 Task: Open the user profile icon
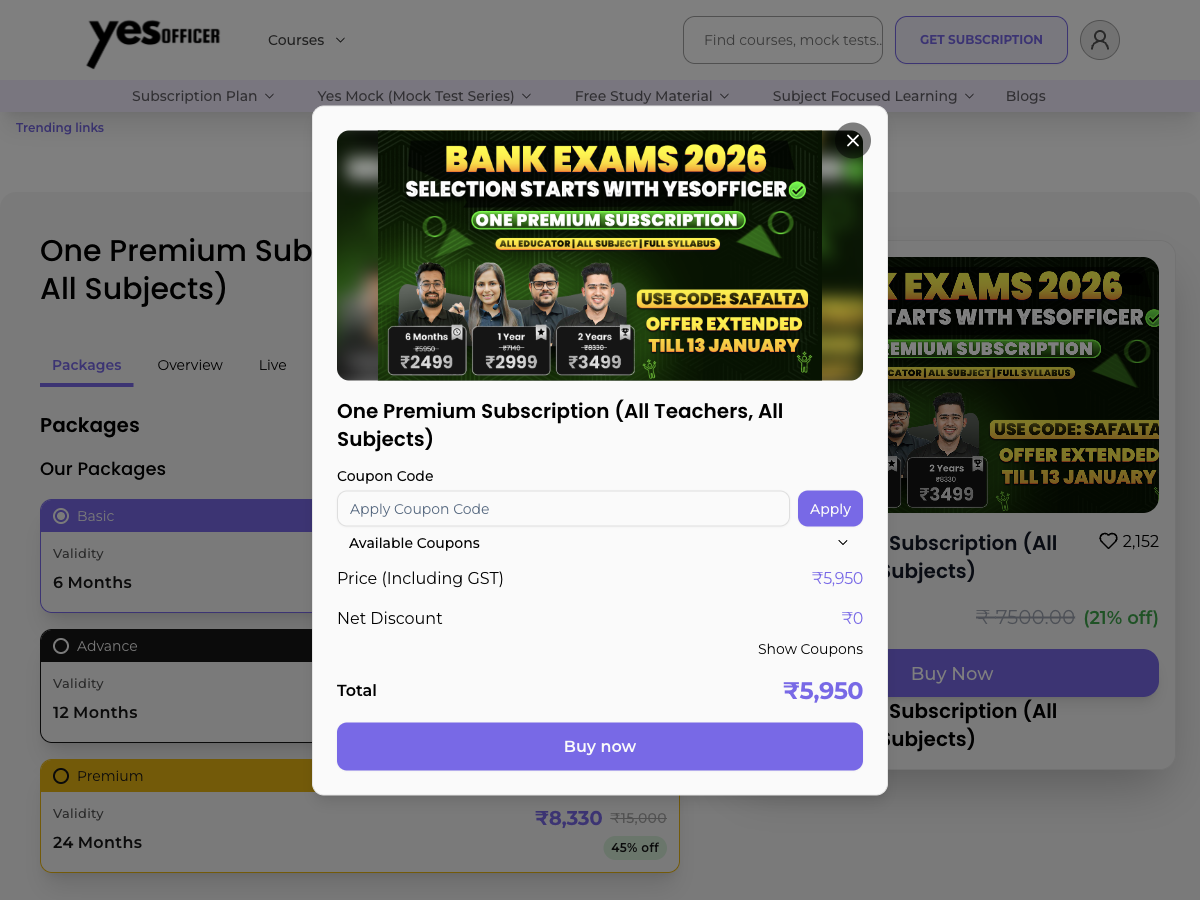pos(1100,40)
